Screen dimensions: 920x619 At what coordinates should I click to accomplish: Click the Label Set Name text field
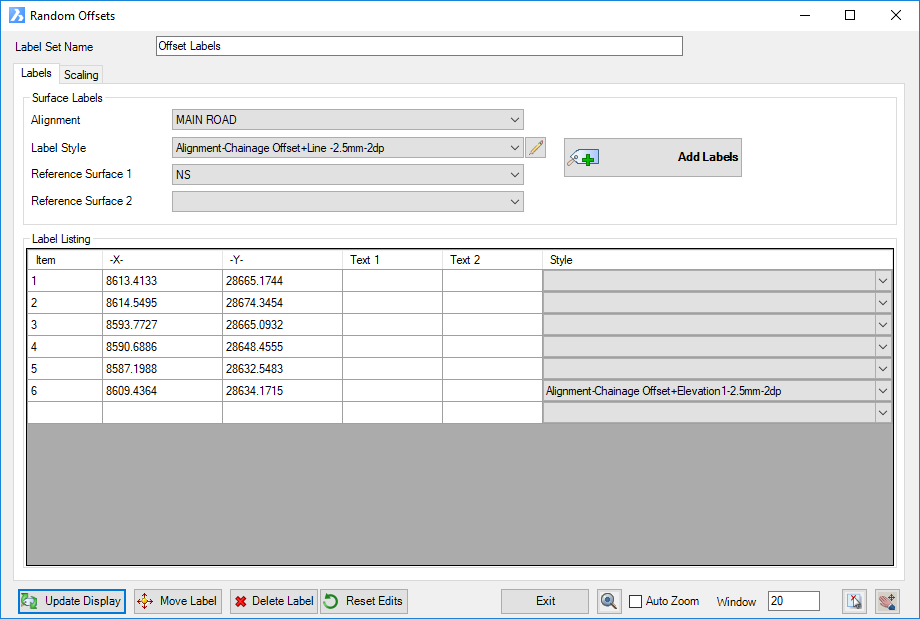[x=419, y=46]
